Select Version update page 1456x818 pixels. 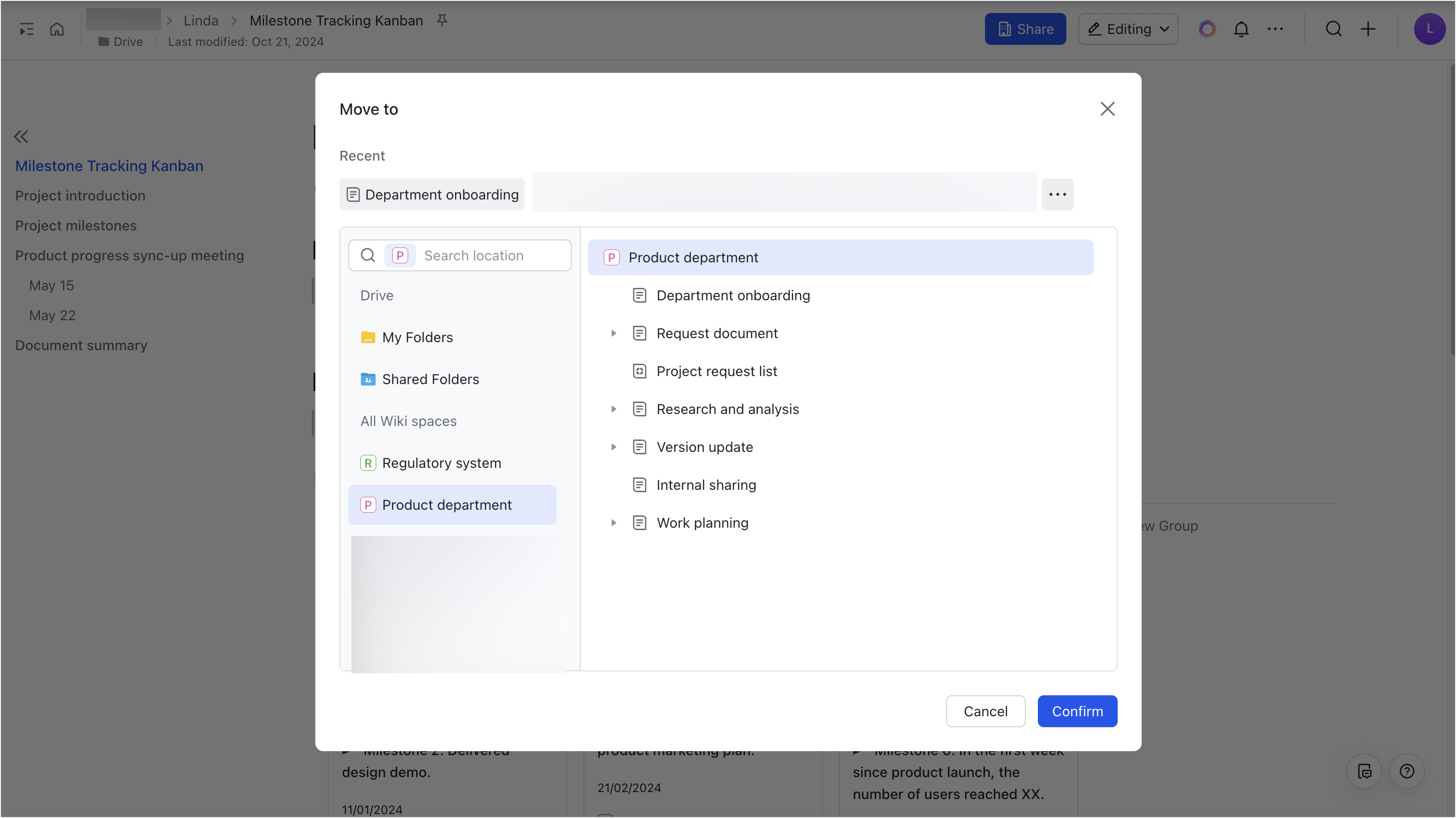(x=704, y=447)
